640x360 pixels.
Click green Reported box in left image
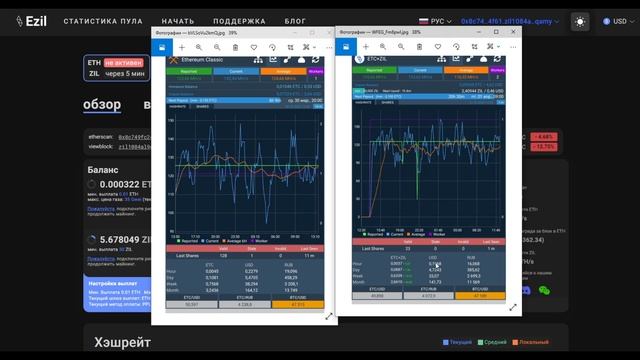click(x=189, y=71)
